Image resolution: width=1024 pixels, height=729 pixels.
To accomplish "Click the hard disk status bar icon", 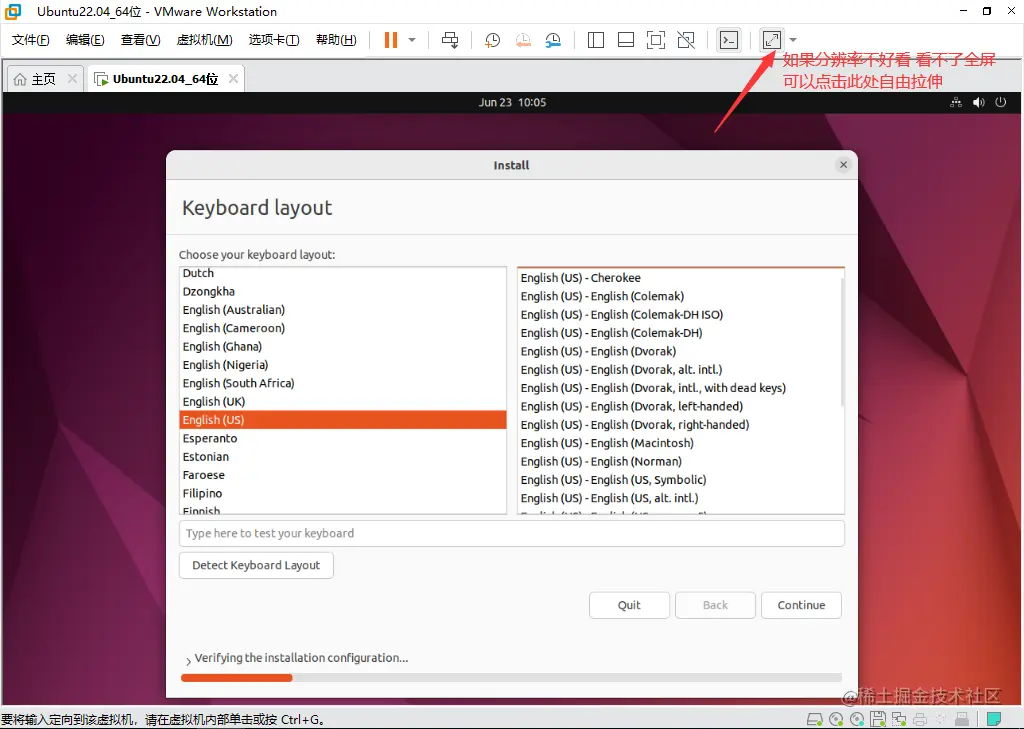I will coord(814,719).
